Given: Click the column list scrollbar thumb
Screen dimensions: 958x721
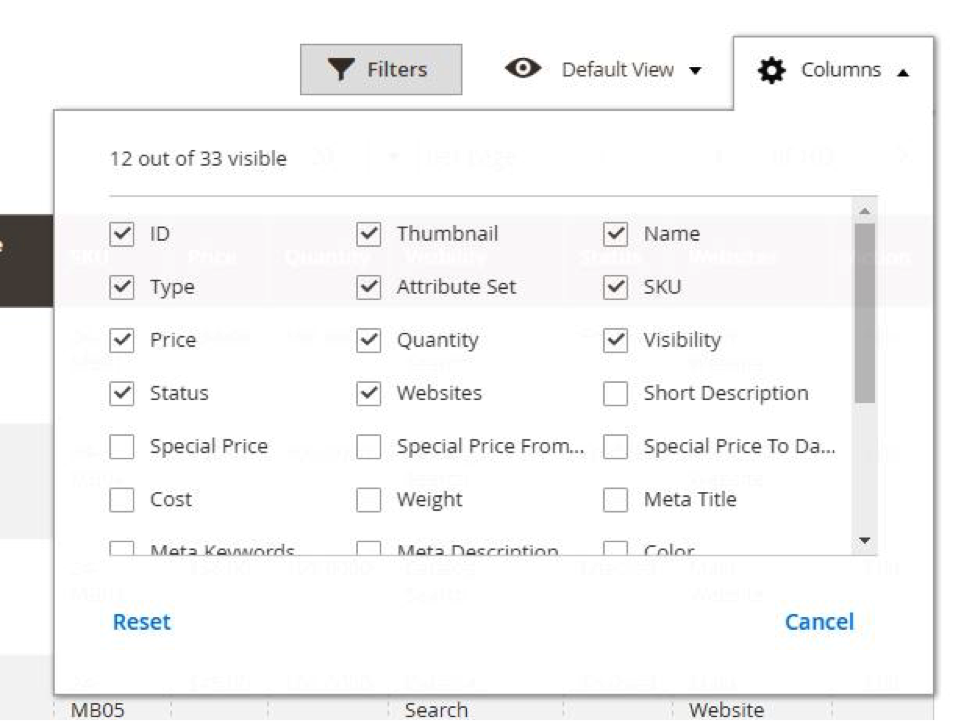Looking at the screenshot, I should click(x=865, y=310).
